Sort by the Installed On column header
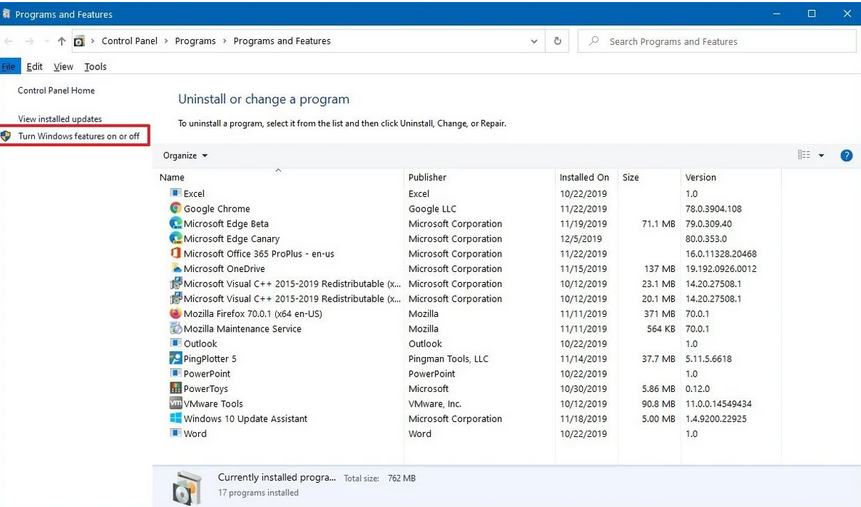Screen dimensions: 861x507 pos(586,177)
